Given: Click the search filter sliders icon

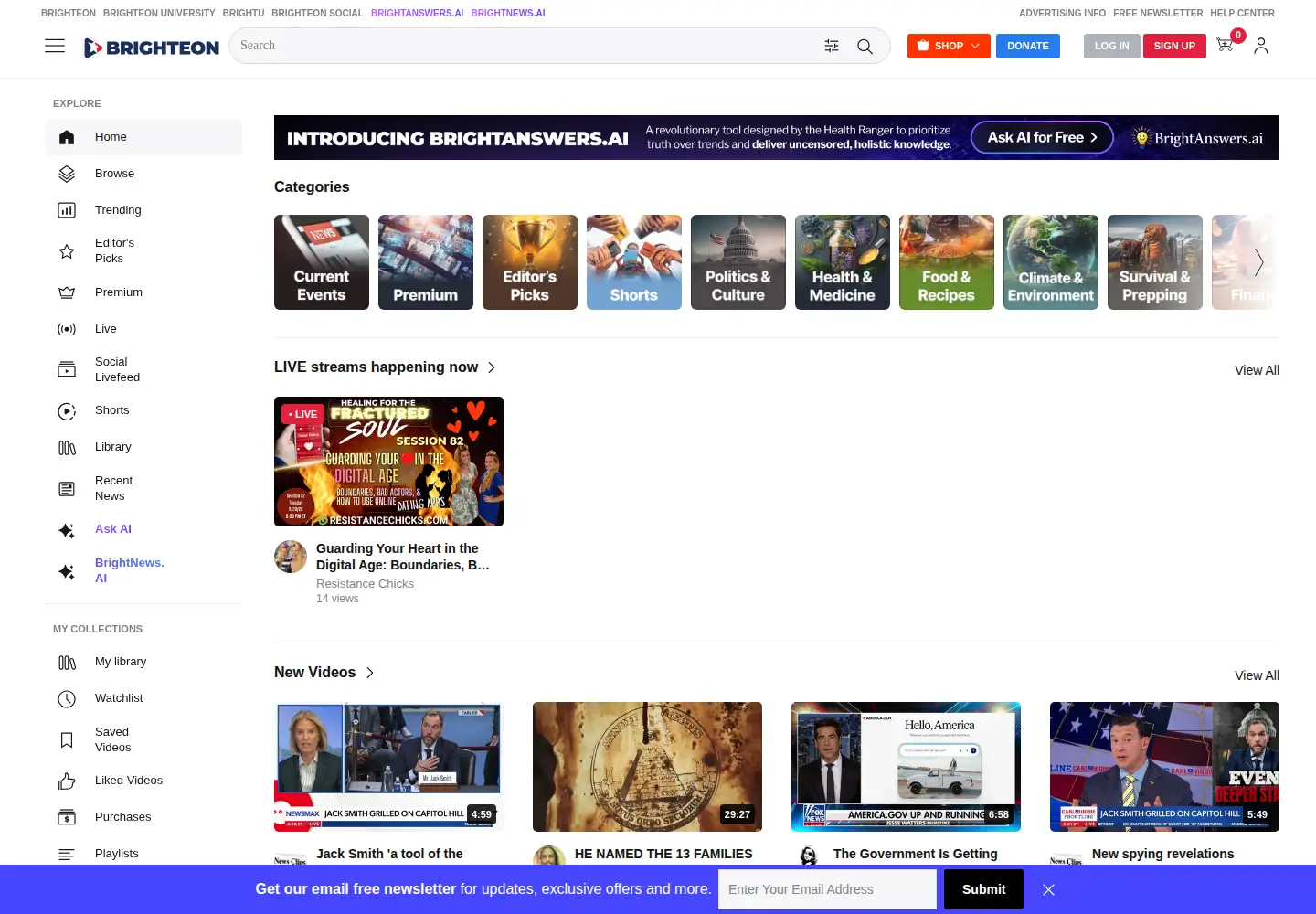Looking at the screenshot, I should point(832,46).
